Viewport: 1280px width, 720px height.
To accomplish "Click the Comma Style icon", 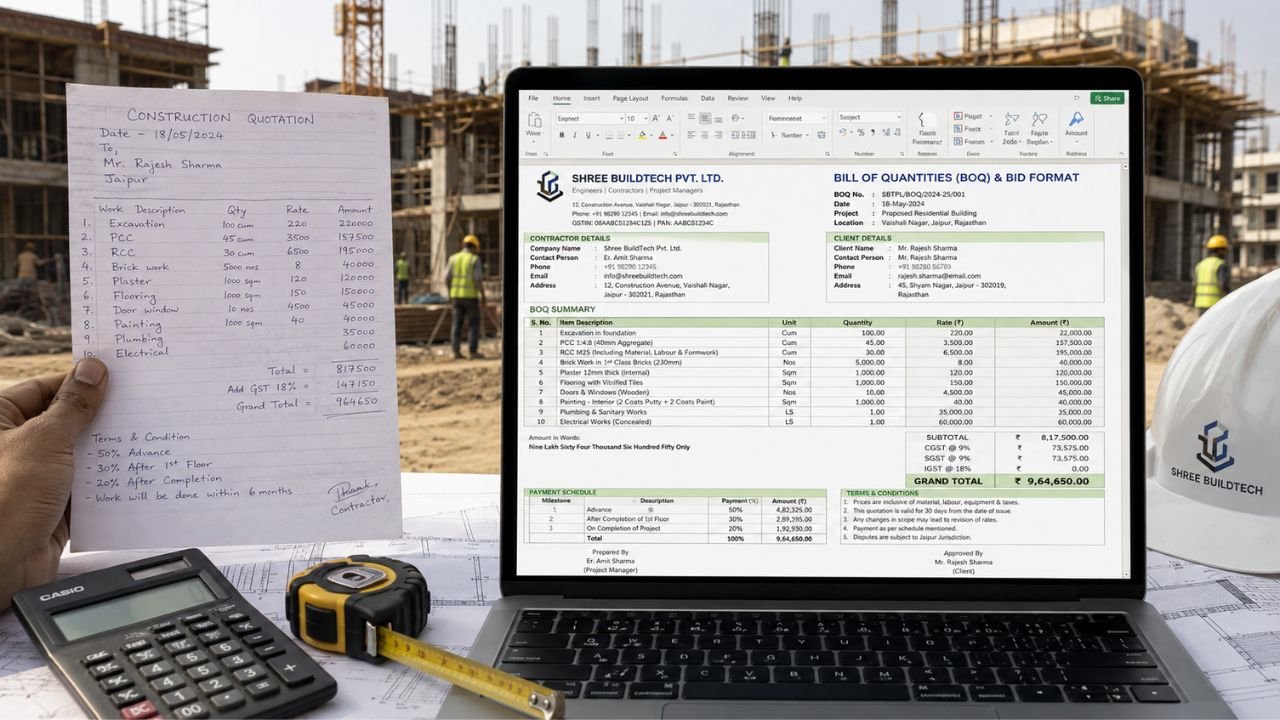I will (x=873, y=132).
